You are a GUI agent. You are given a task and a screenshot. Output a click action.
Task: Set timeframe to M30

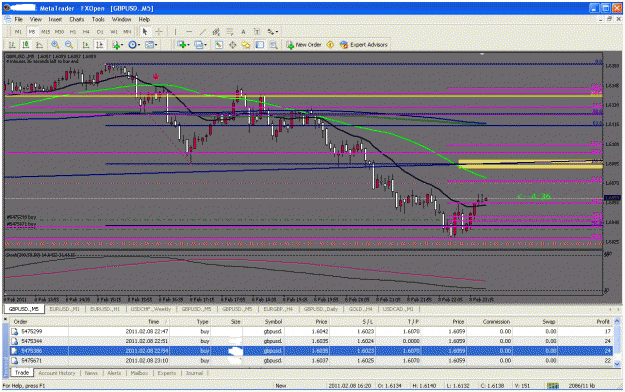coord(59,32)
